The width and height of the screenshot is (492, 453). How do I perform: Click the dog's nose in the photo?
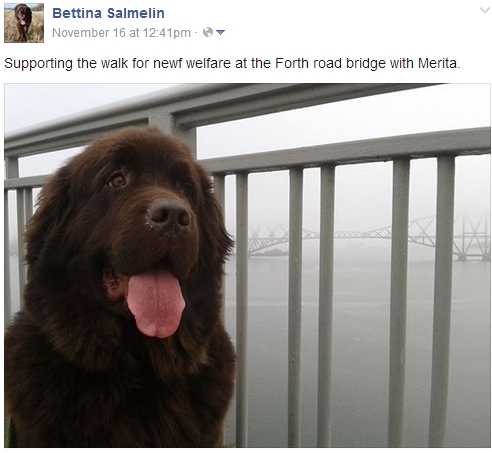tap(169, 215)
